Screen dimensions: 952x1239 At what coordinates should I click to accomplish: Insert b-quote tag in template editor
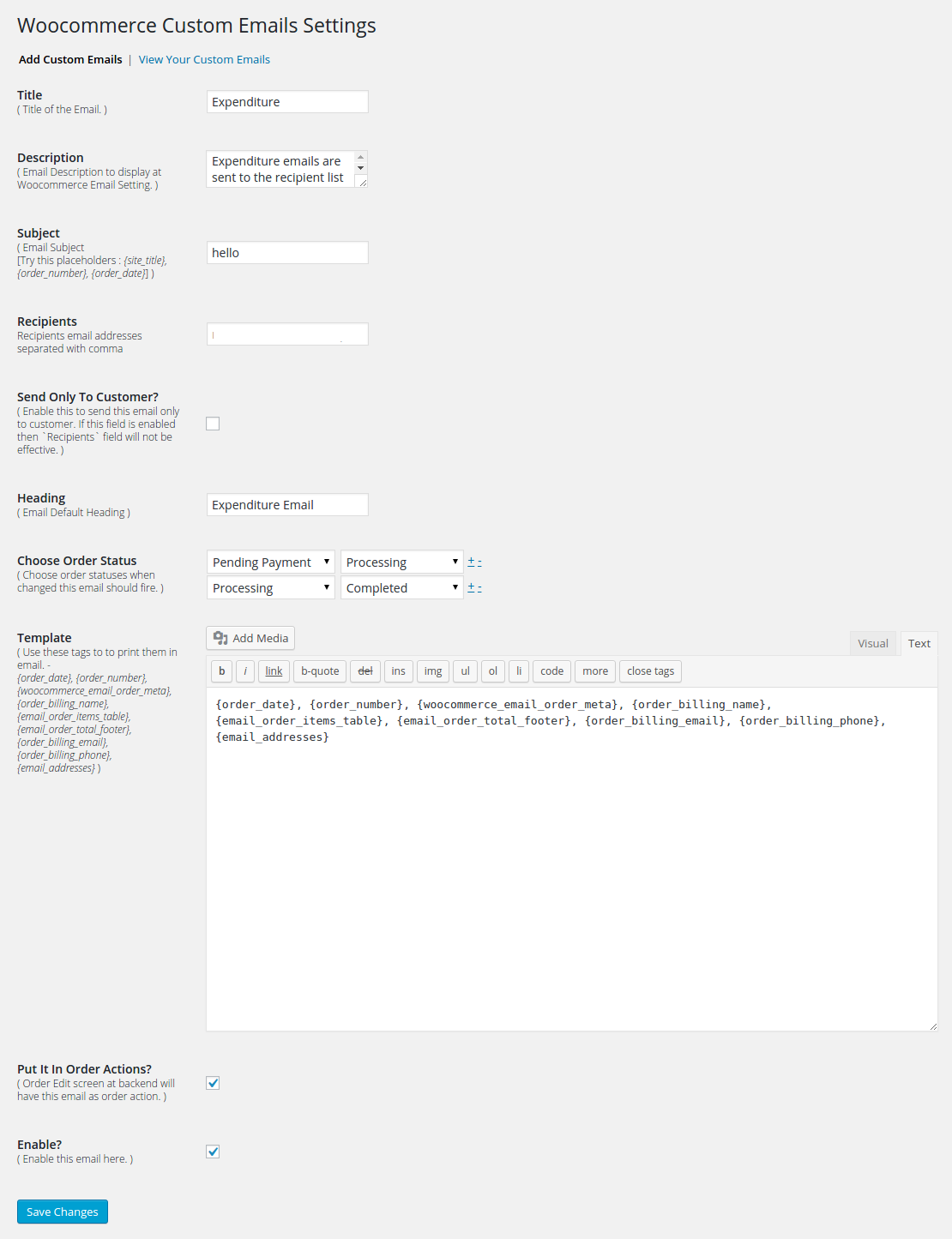(320, 671)
